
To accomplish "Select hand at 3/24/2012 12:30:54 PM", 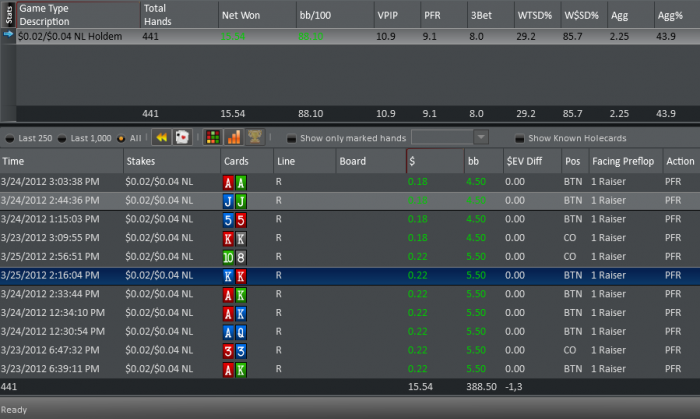I will 350,332.
